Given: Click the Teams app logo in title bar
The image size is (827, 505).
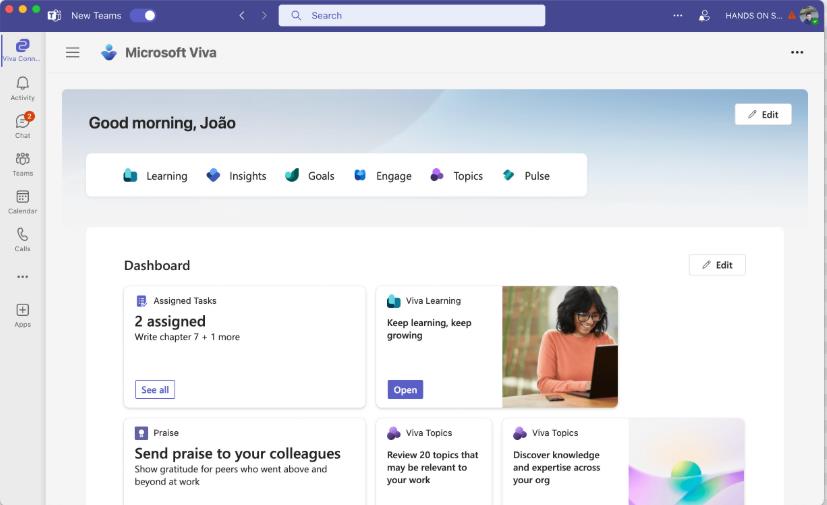Looking at the screenshot, I should 54,15.
